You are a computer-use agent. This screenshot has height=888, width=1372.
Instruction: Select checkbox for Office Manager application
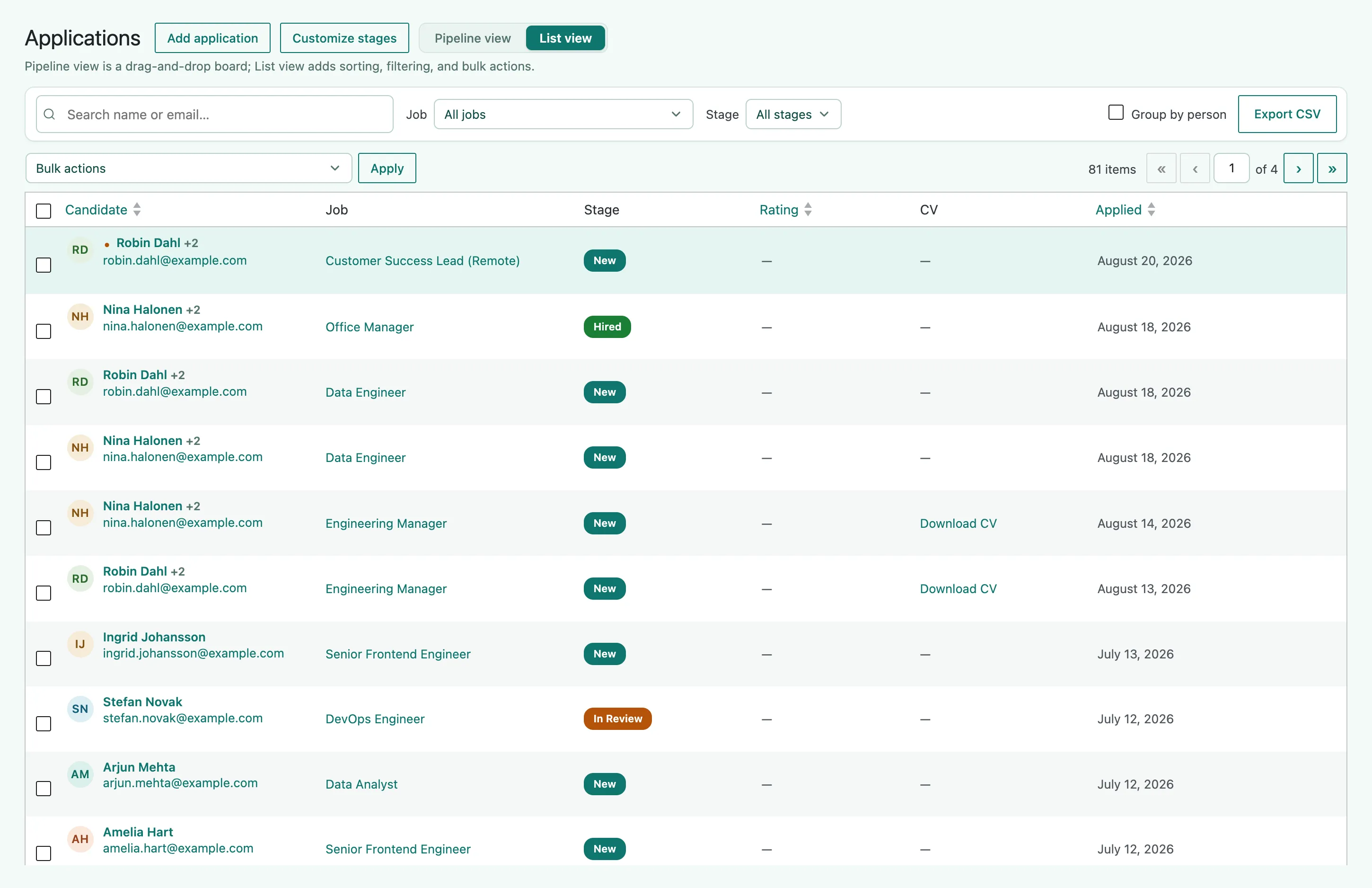pos(44,331)
